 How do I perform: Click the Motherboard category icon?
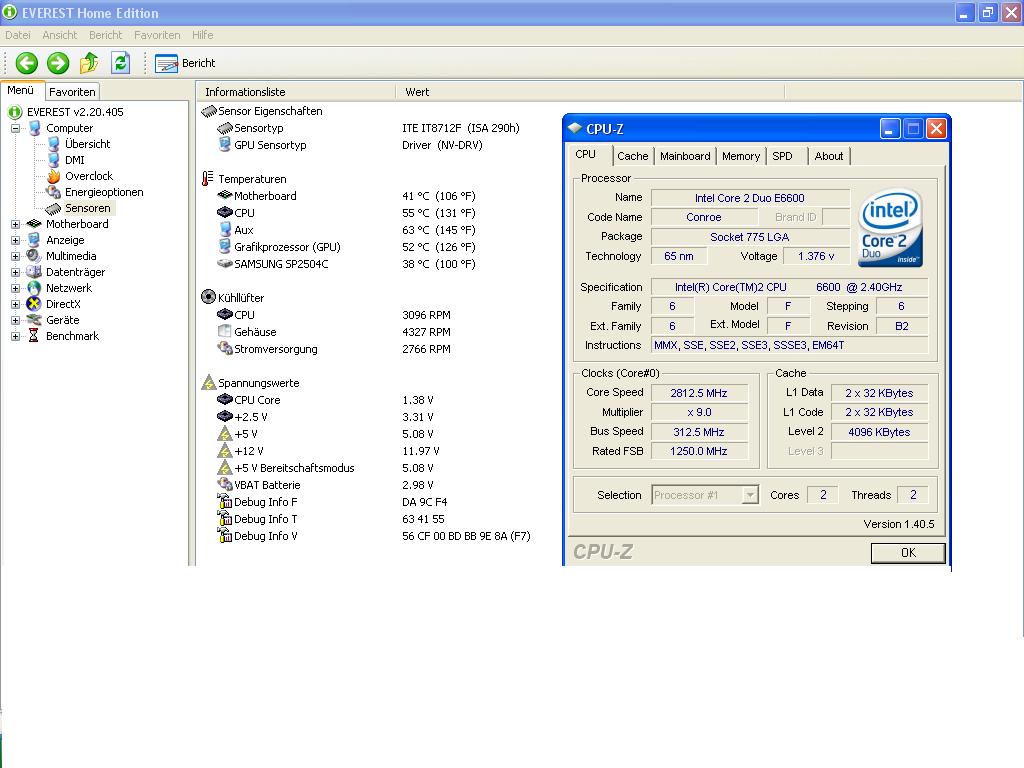pyautogui.click(x=35, y=224)
